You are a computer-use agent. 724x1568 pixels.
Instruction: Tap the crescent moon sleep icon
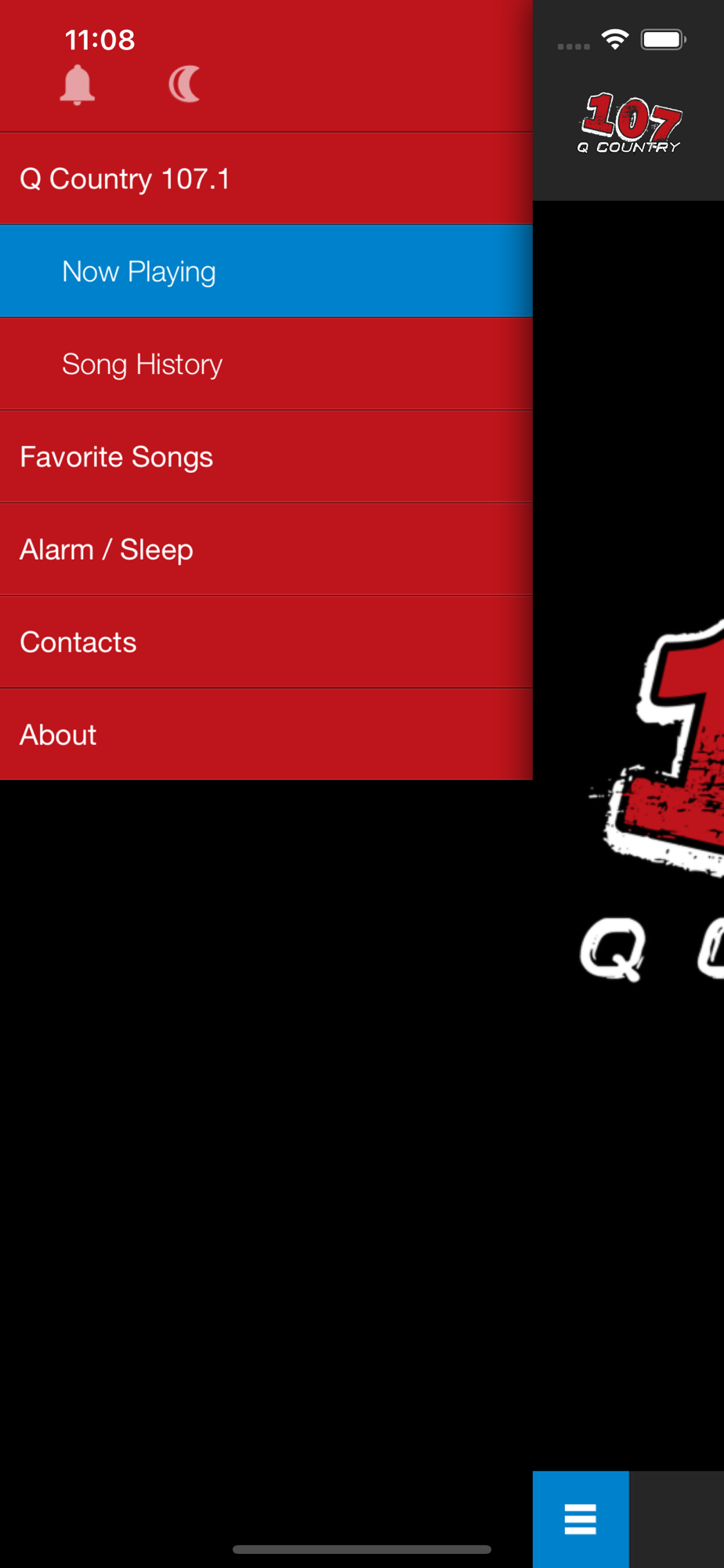click(185, 85)
